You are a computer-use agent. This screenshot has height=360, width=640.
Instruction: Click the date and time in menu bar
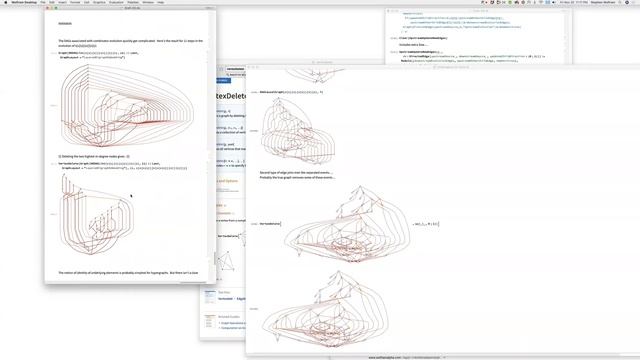tap(573, 2)
